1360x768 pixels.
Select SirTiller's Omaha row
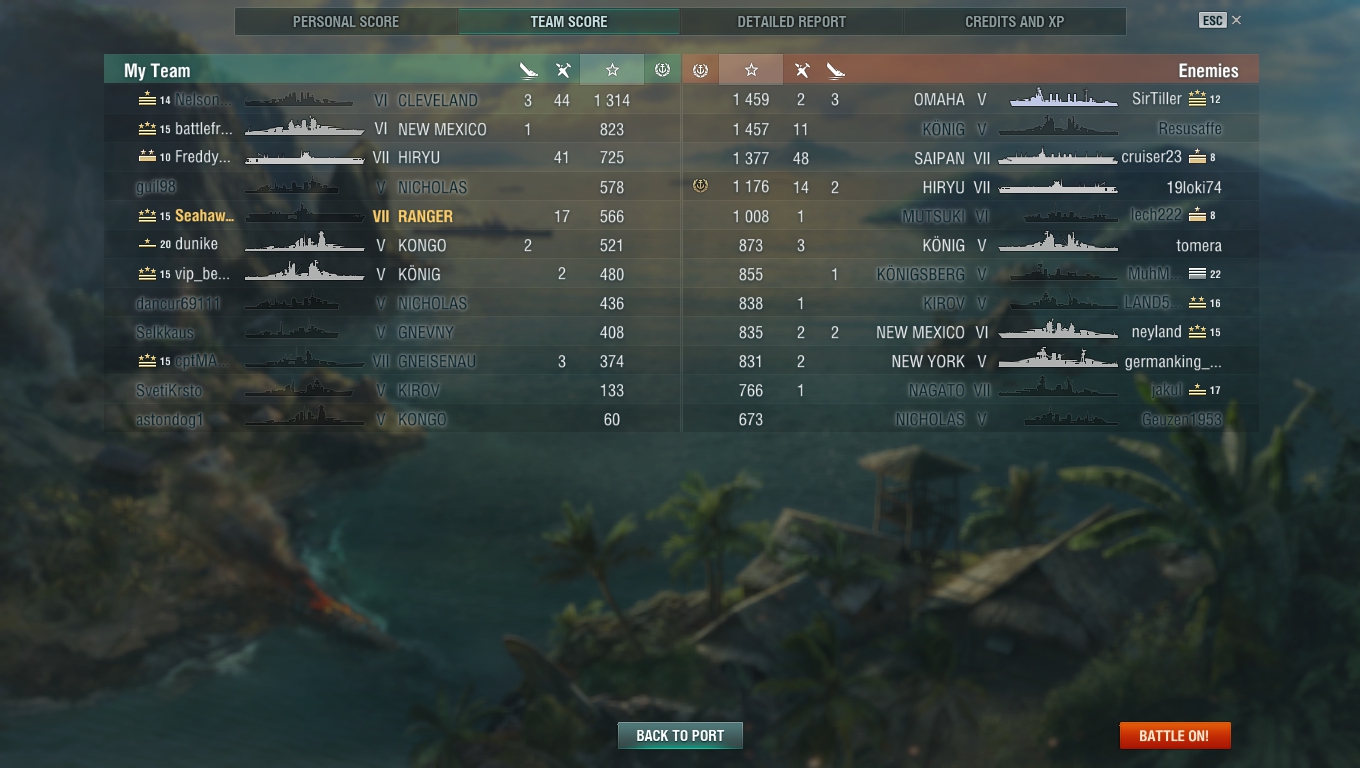pos(970,99)
